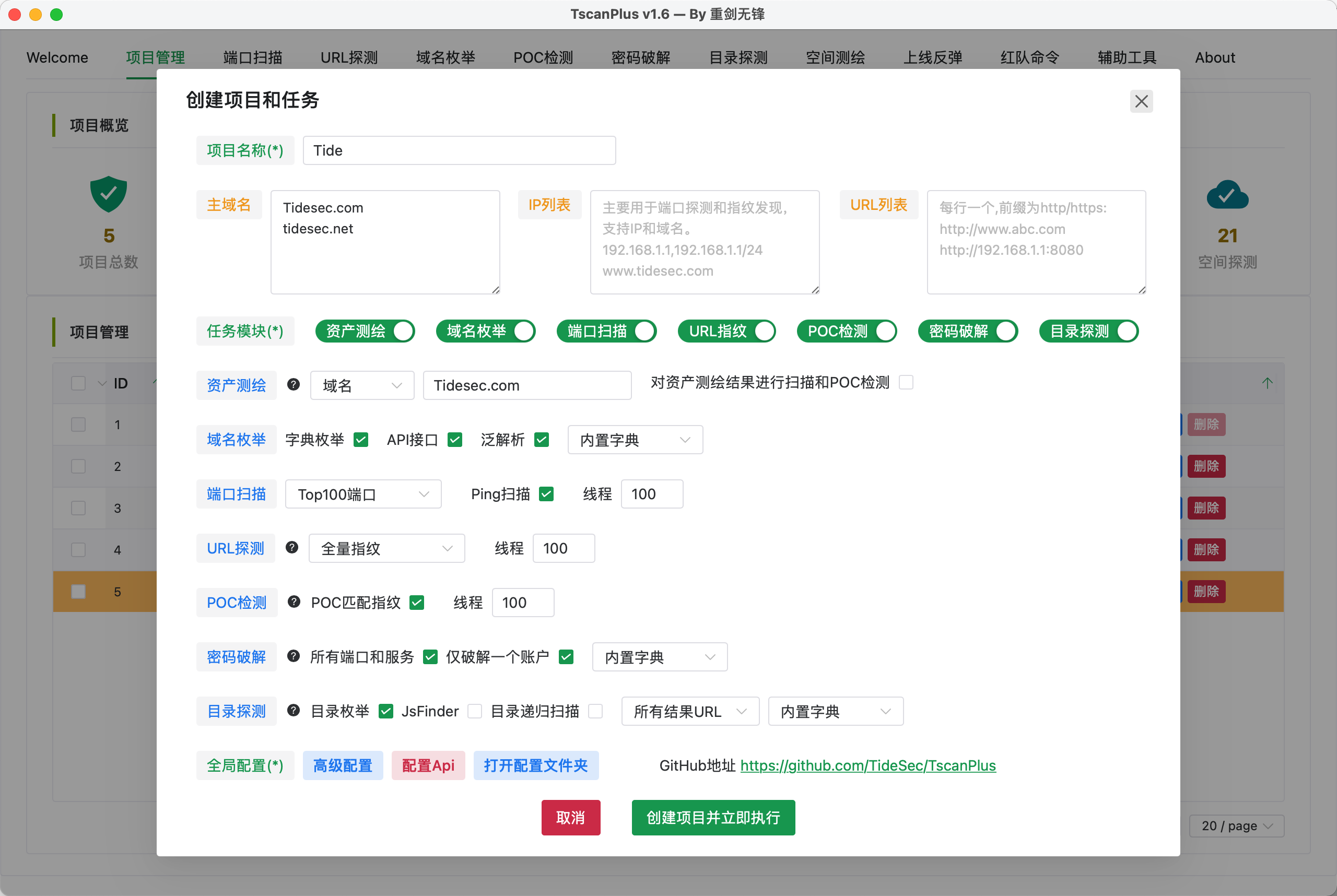Screen dimensions: 1337x896
Task: Expand the 全量指纹 fingerprint dropdown
Action: [386, 548]
